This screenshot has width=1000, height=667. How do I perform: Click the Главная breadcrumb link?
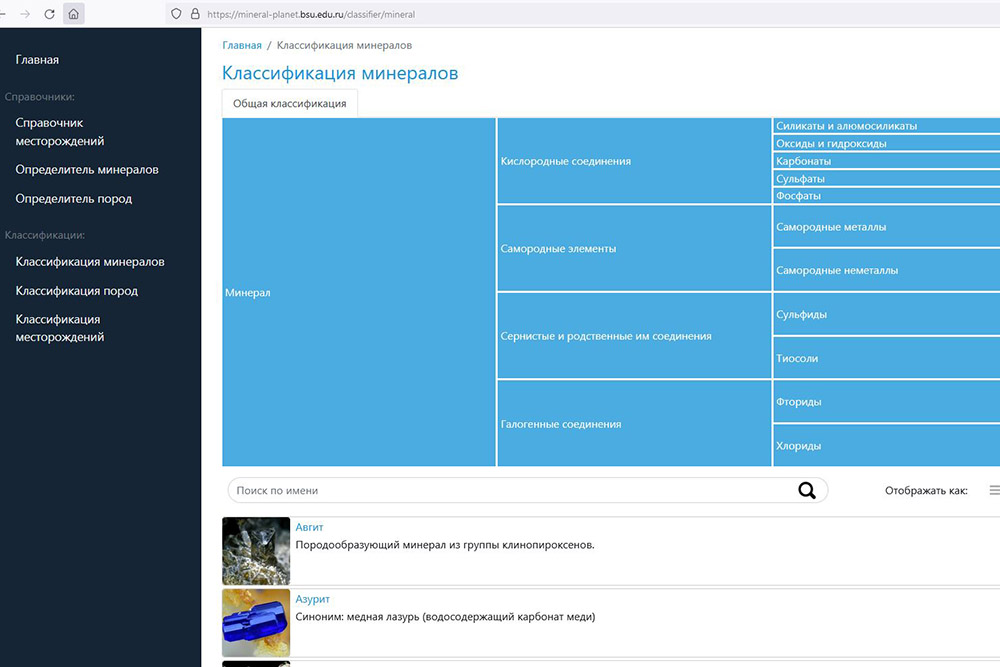pos(242,45)
